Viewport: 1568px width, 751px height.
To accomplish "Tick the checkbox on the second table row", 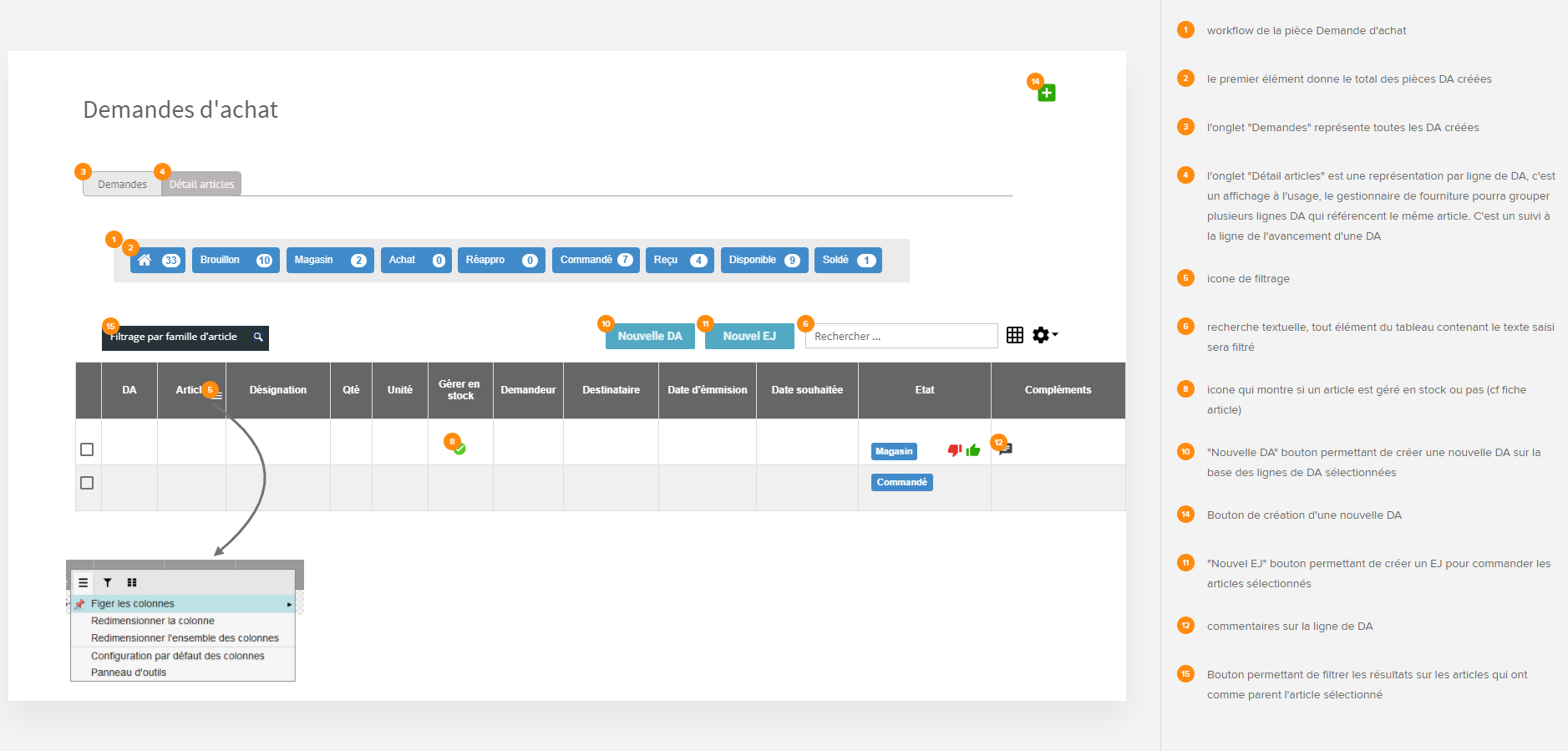I will coord(87,483).
